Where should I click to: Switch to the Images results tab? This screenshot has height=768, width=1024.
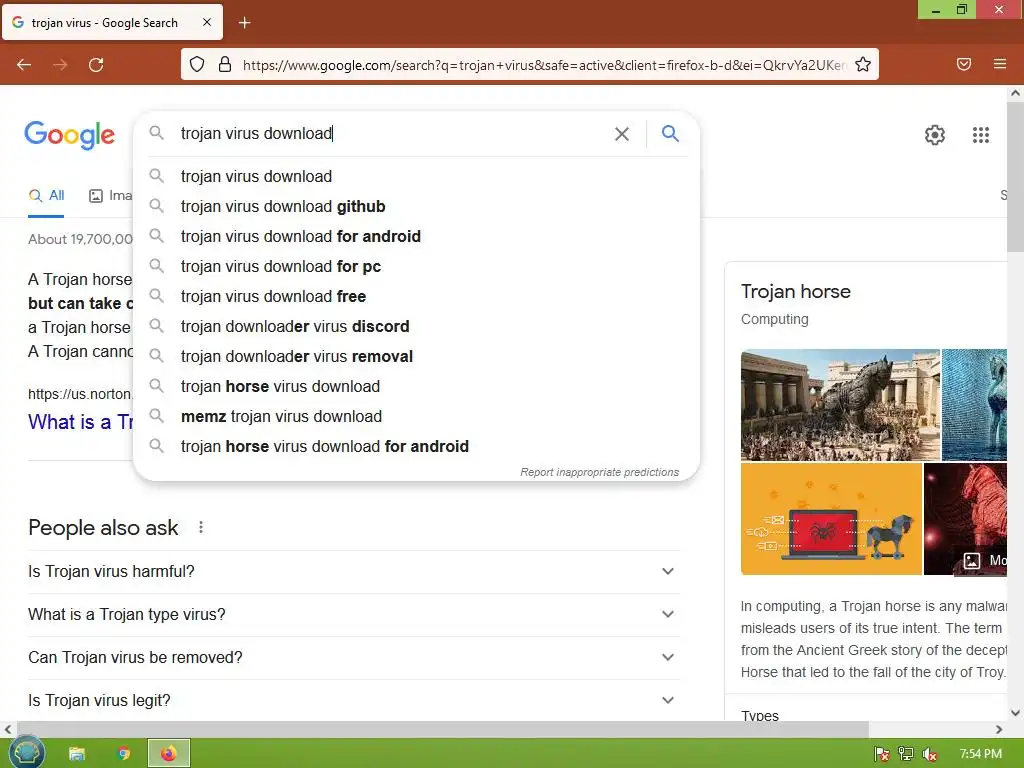[110, 195]
